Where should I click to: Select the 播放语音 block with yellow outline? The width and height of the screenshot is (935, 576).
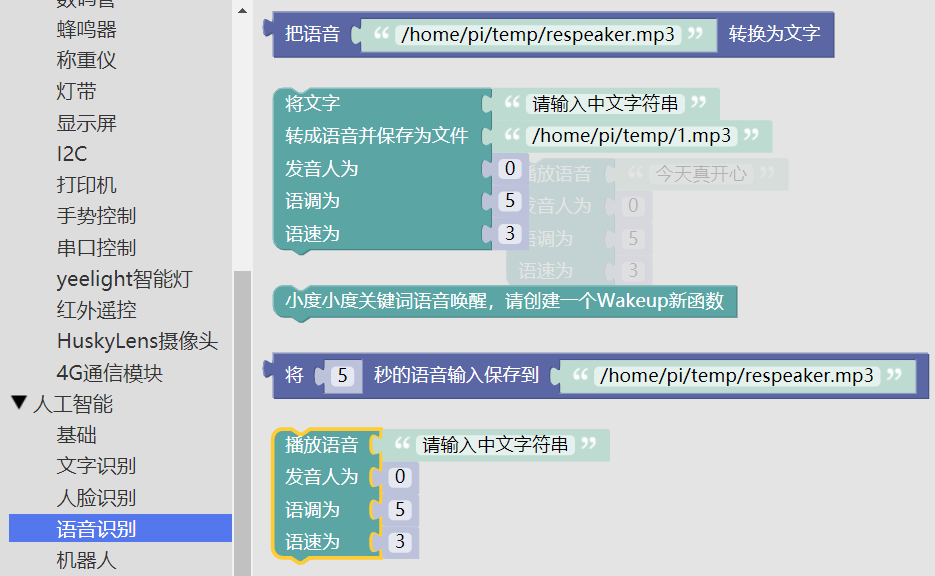pos(320,445)
